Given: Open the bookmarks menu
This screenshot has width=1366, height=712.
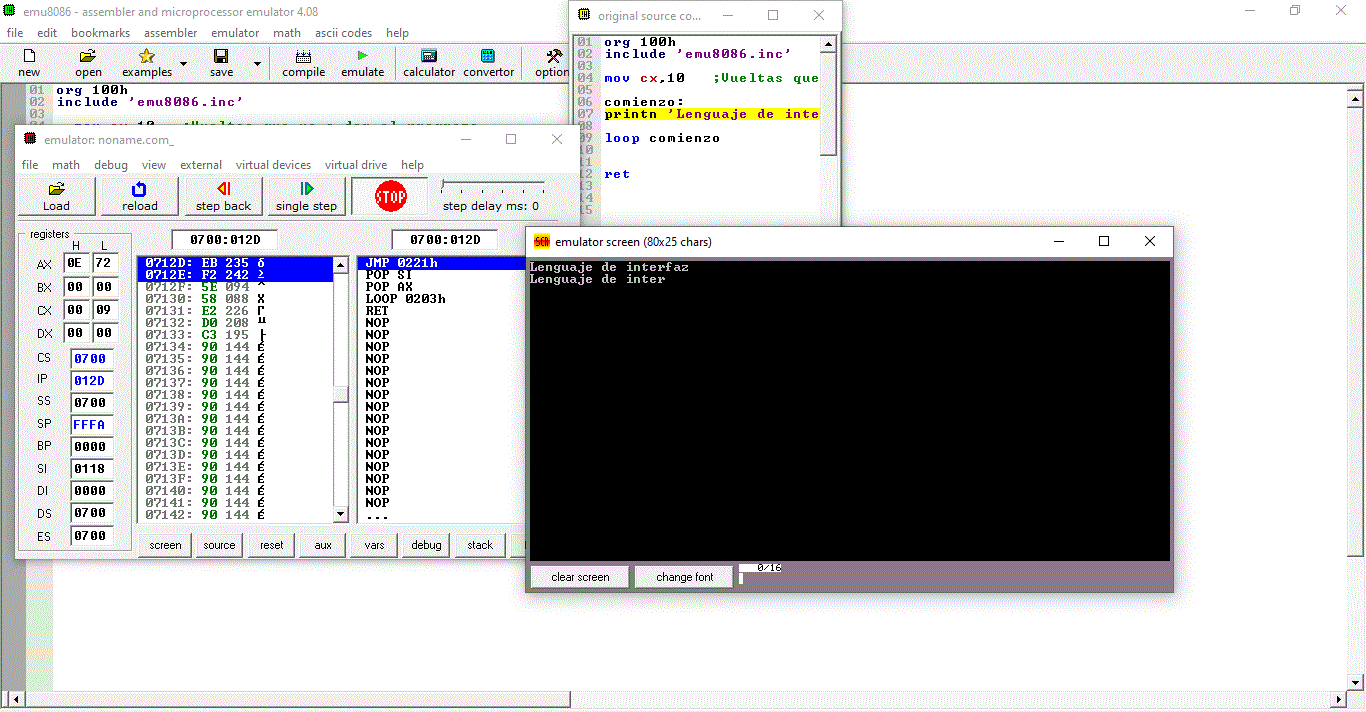Looking at the screenshot, I should pyautogui.click(x=100, y=33).
